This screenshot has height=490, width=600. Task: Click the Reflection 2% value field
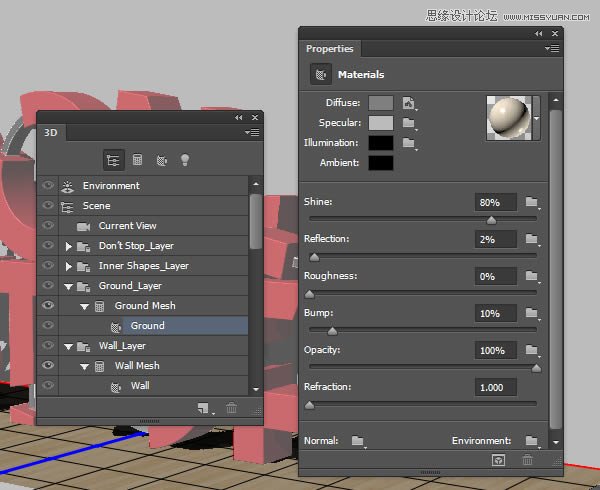496,239
